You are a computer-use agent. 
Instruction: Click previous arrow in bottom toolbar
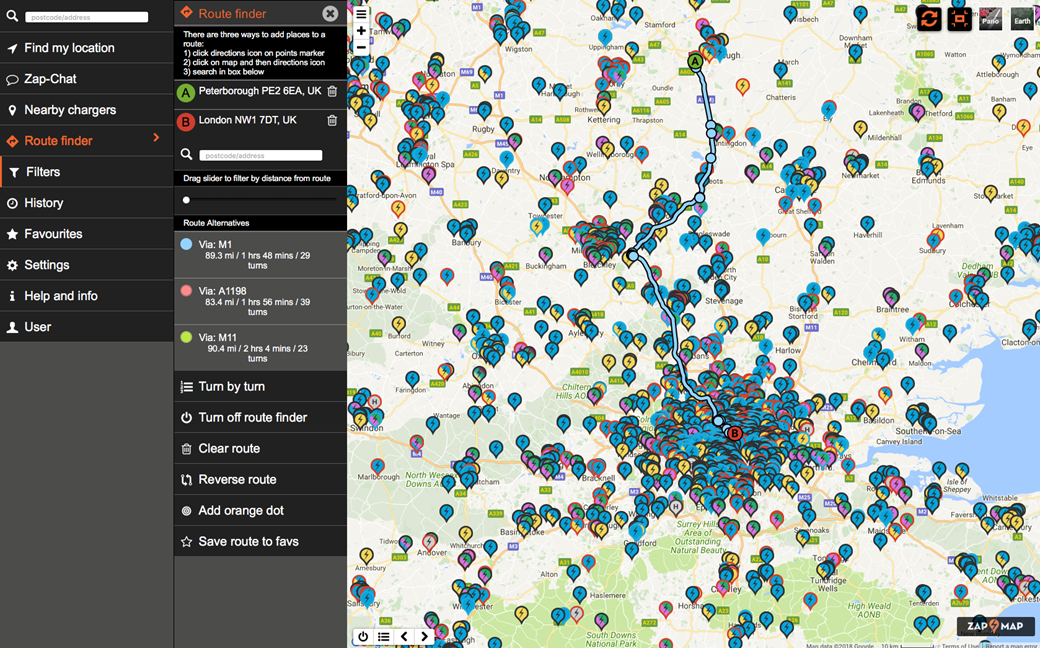pos(404,637)
